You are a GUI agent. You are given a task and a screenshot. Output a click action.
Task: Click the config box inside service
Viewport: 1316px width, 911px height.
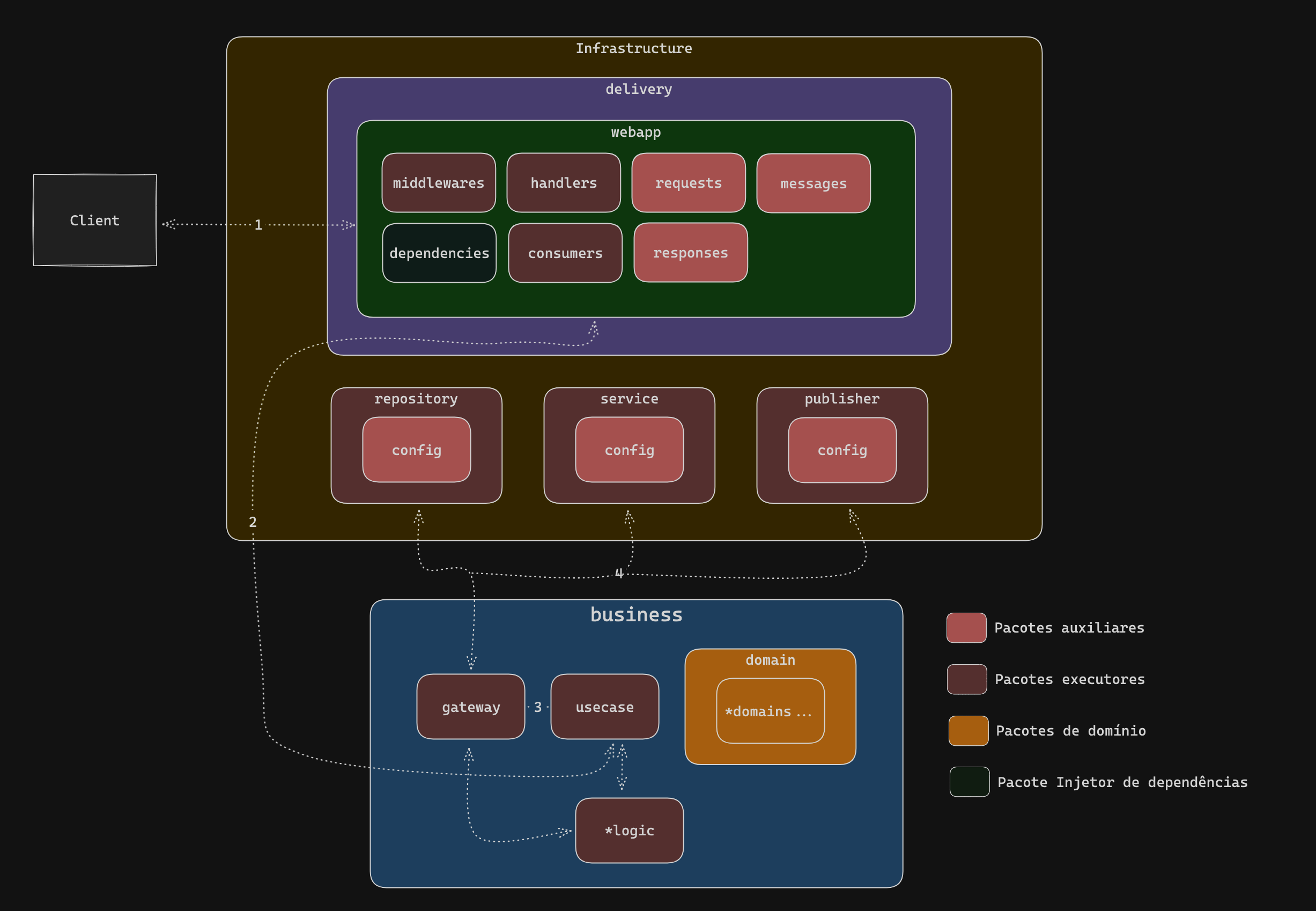(x=629, y=450)
